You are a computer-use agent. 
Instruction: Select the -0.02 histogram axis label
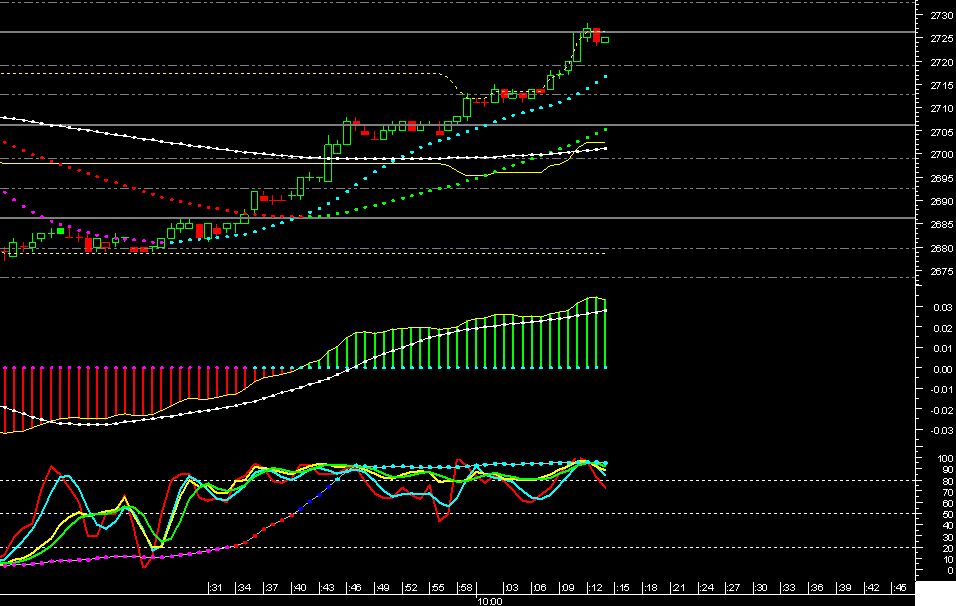click(943, 411)
